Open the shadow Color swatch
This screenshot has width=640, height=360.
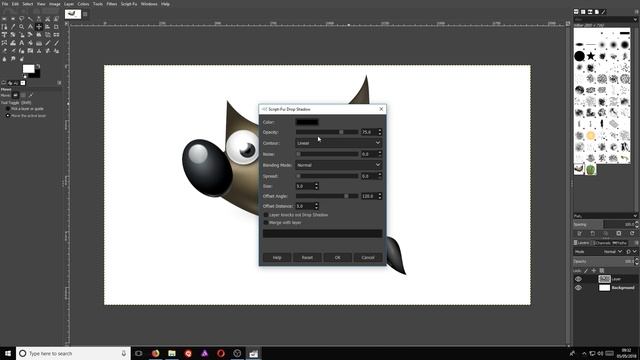click(x=307, y=122)
